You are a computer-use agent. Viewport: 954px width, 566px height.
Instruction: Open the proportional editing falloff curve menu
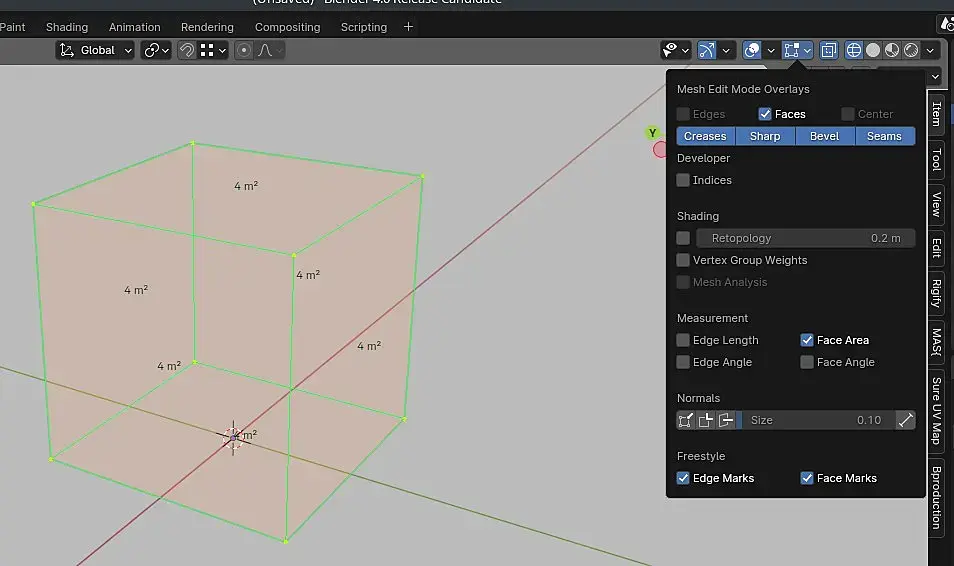[x=270, y=50]
